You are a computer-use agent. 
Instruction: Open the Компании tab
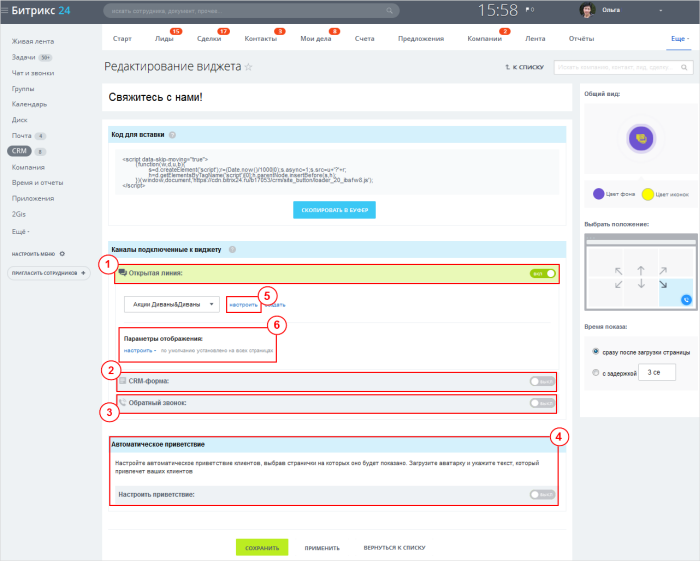pyautogui.click(x=484, y=39)
